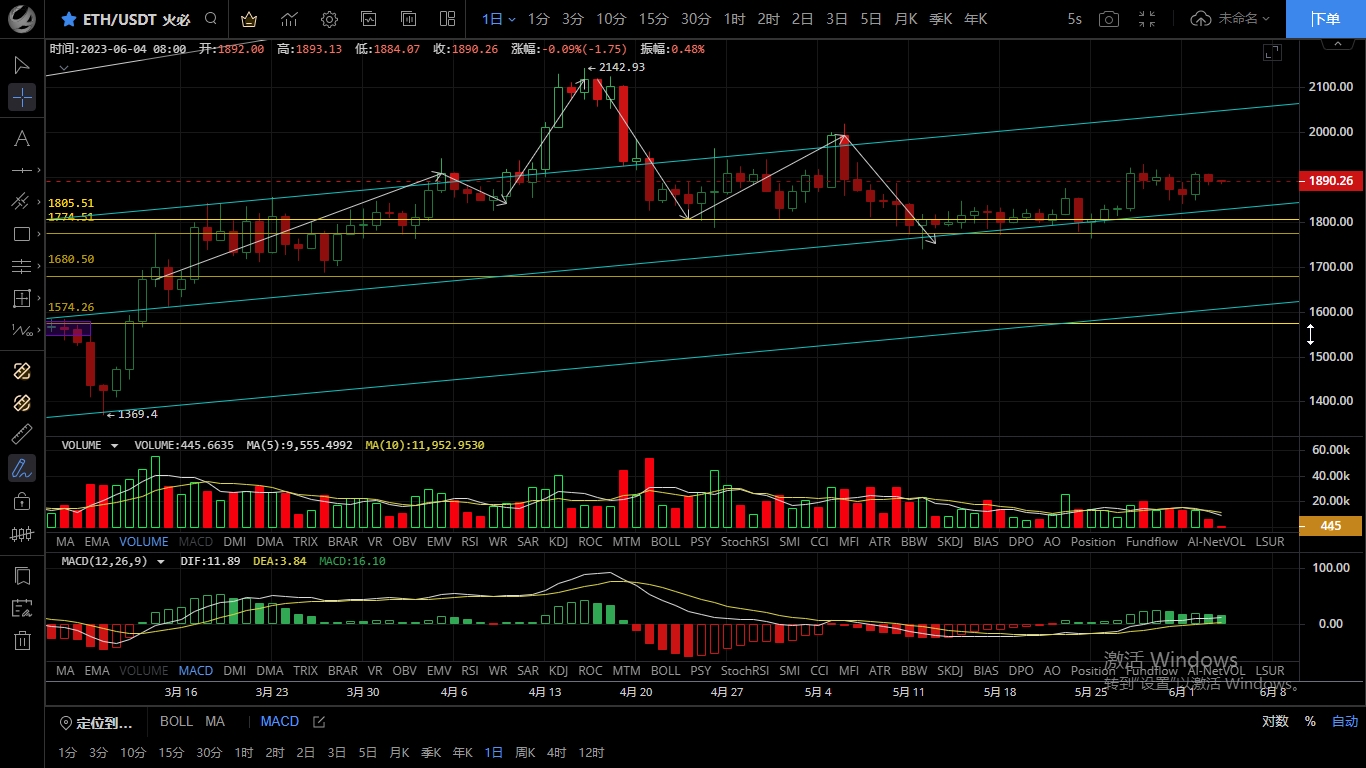Click the 5s refresh interval button
1366x768 pixels.
pos(1074,19)
